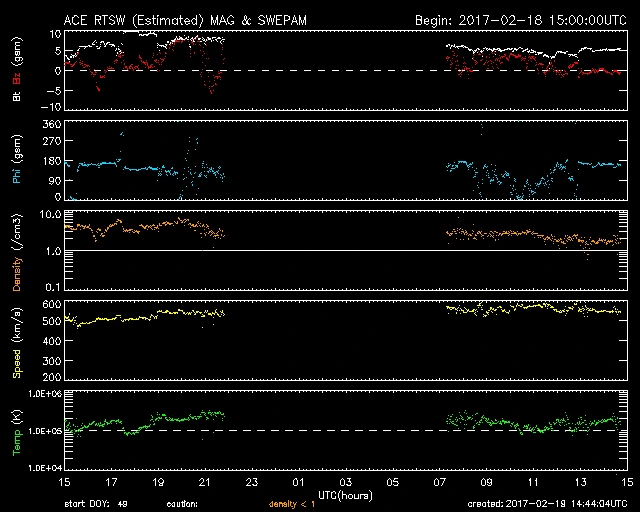Click the 'Phi (gsm)' axis label
This screenshot has height=512, width=640.
point(17,159)
